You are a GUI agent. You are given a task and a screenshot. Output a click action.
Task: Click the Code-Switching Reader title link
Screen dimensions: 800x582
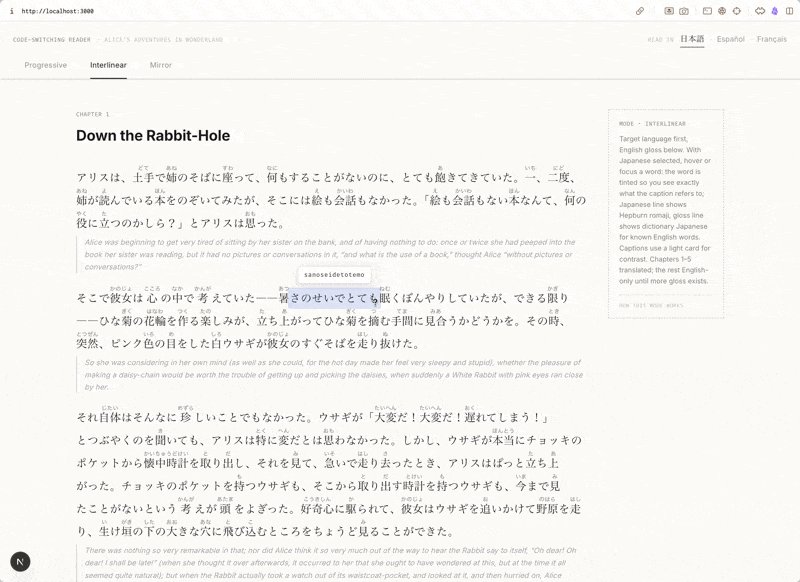52,40
